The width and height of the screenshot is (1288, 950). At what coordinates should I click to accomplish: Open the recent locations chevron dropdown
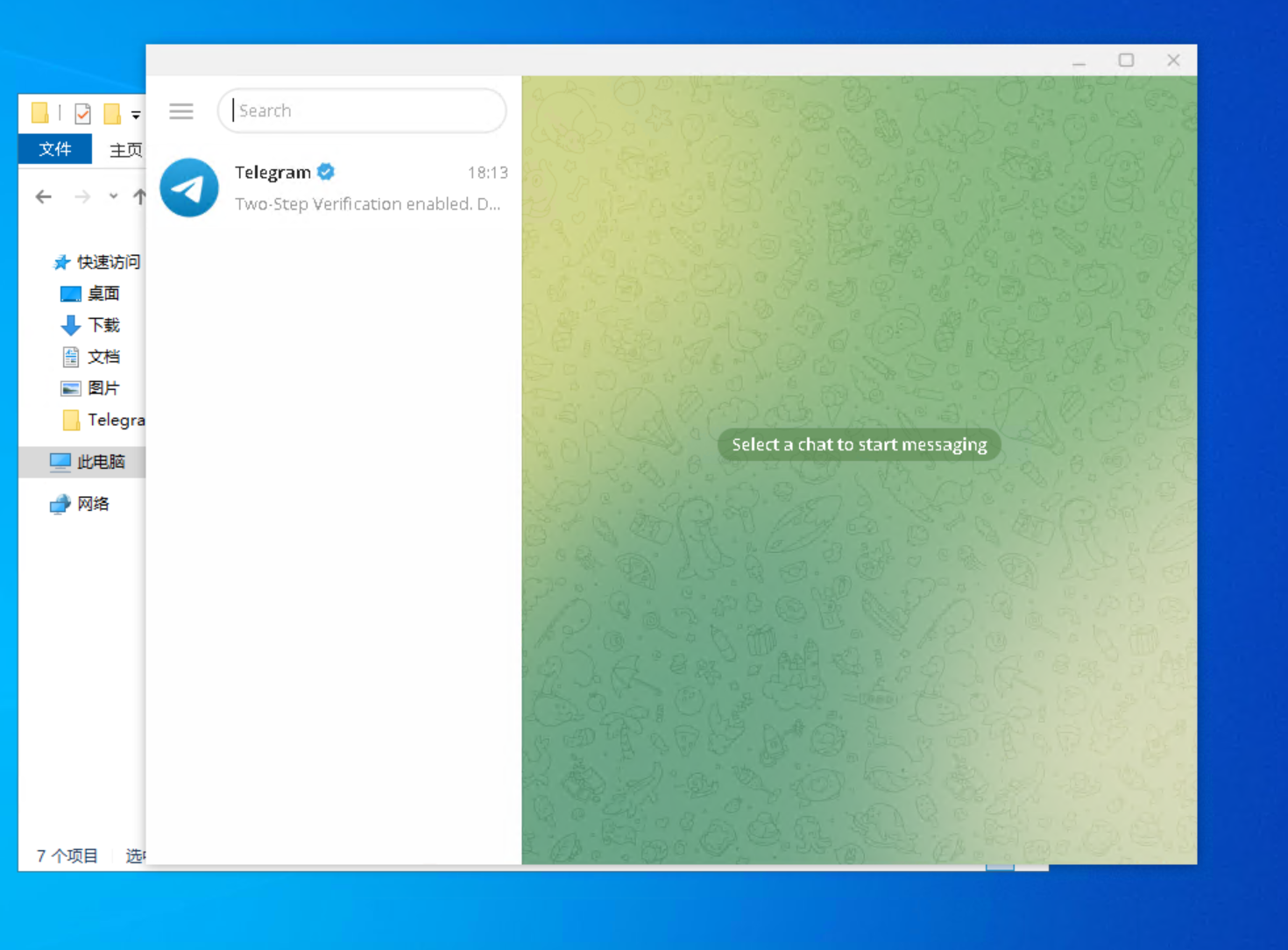point(112,196)
